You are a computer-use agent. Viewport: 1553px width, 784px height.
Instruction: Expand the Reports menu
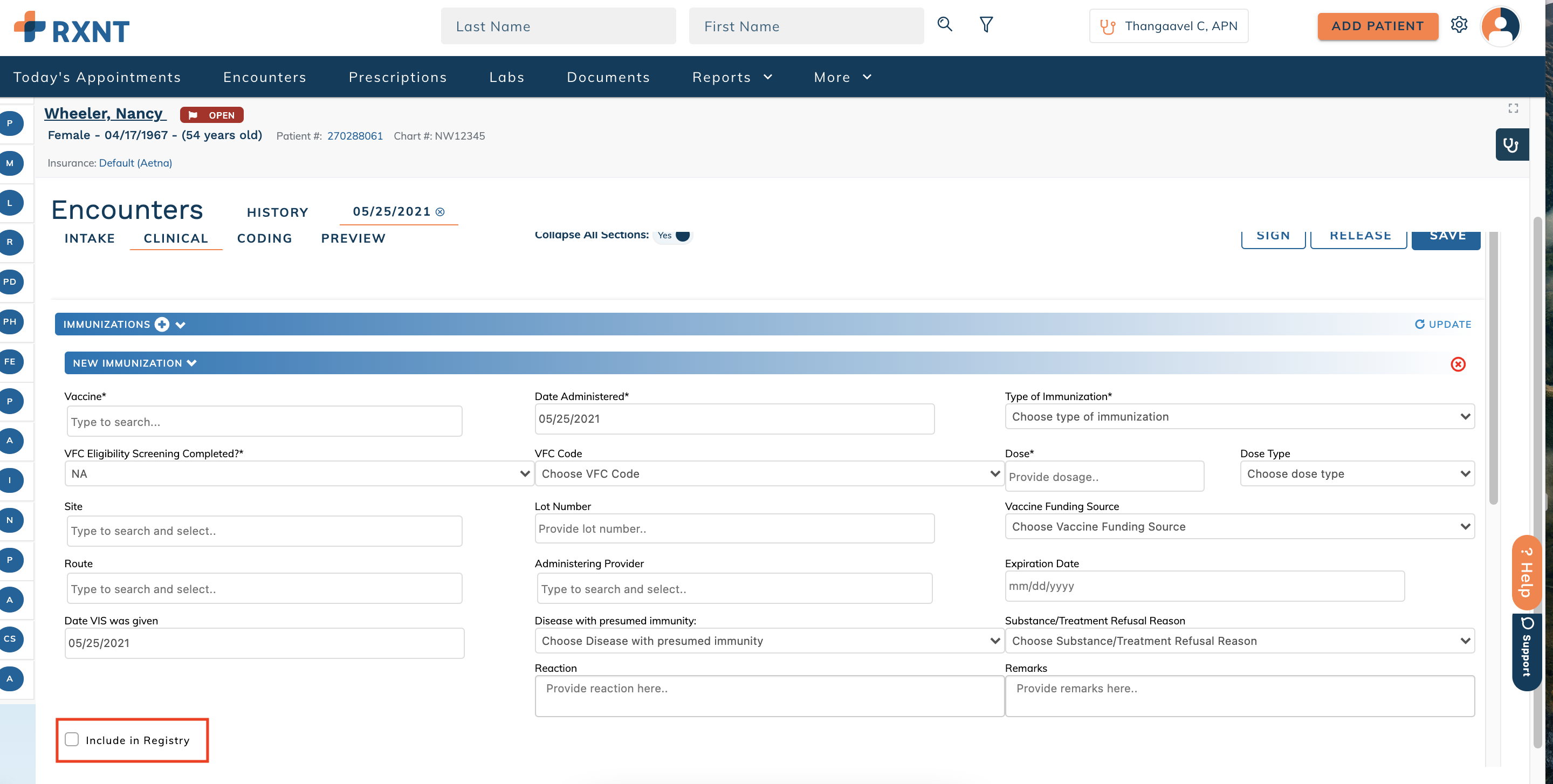click(x=732, y=77)
